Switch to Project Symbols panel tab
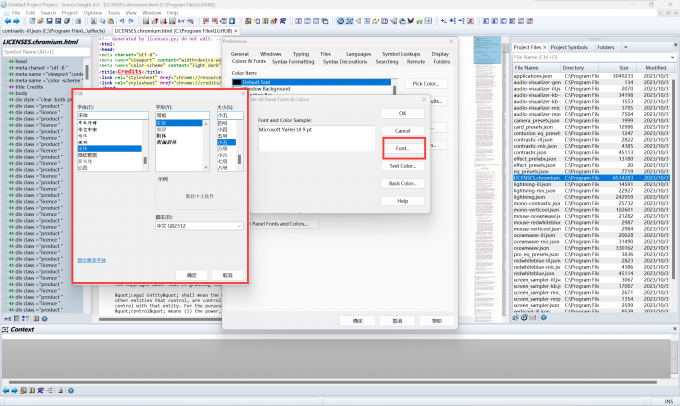Screen dimensions: 680x406 point(571,47)
